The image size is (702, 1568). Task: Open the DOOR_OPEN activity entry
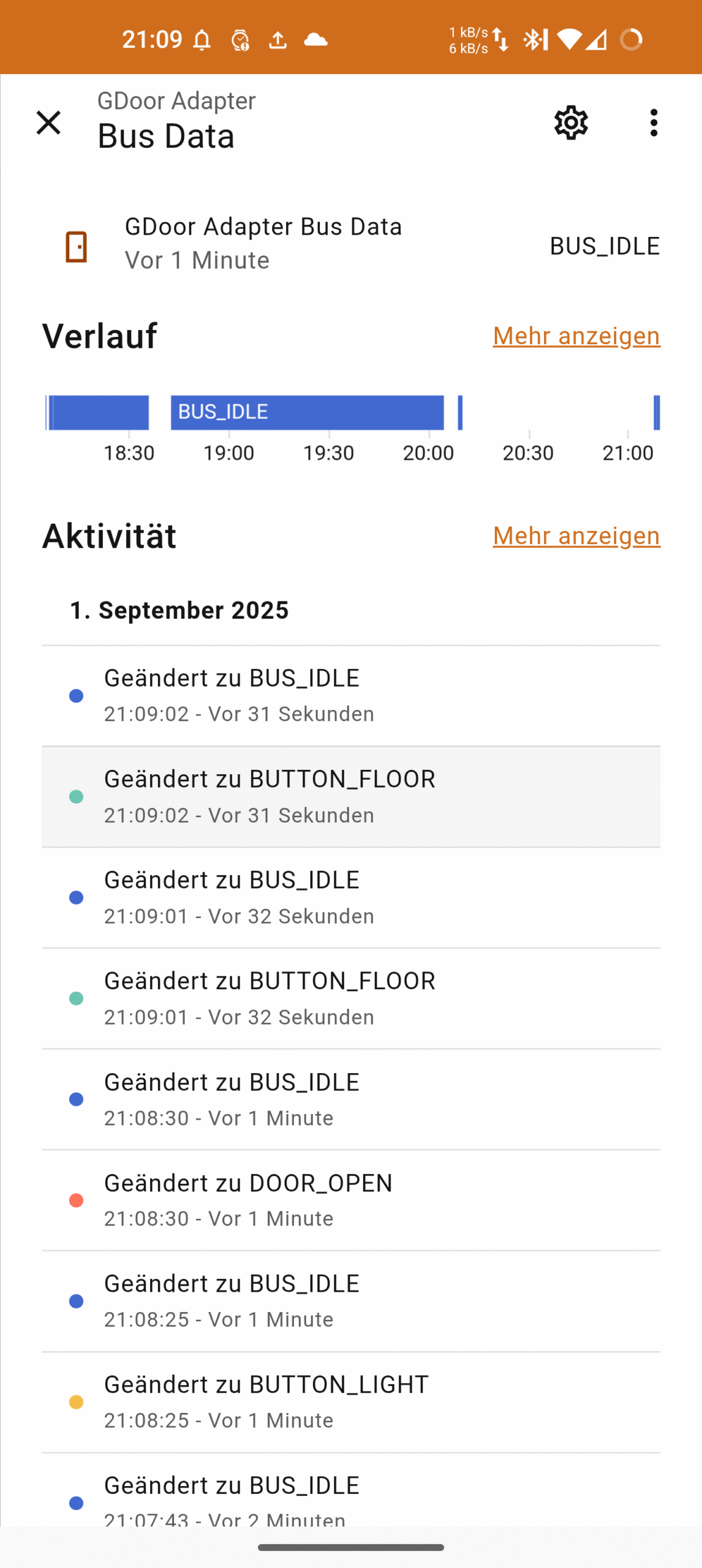click(x=350, y=1199)
